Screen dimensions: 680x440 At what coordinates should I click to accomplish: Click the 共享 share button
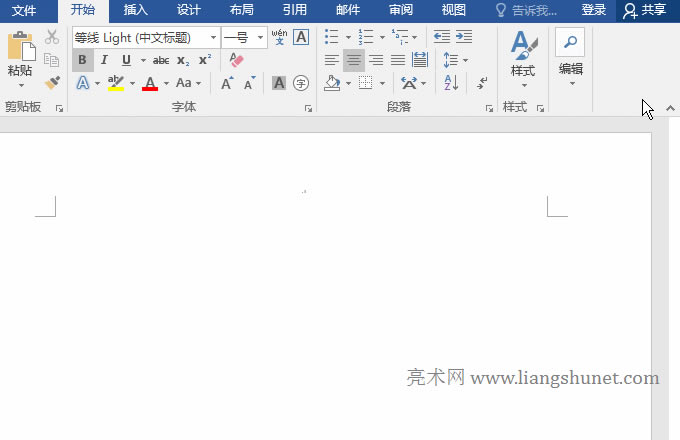tap(645, 10)
